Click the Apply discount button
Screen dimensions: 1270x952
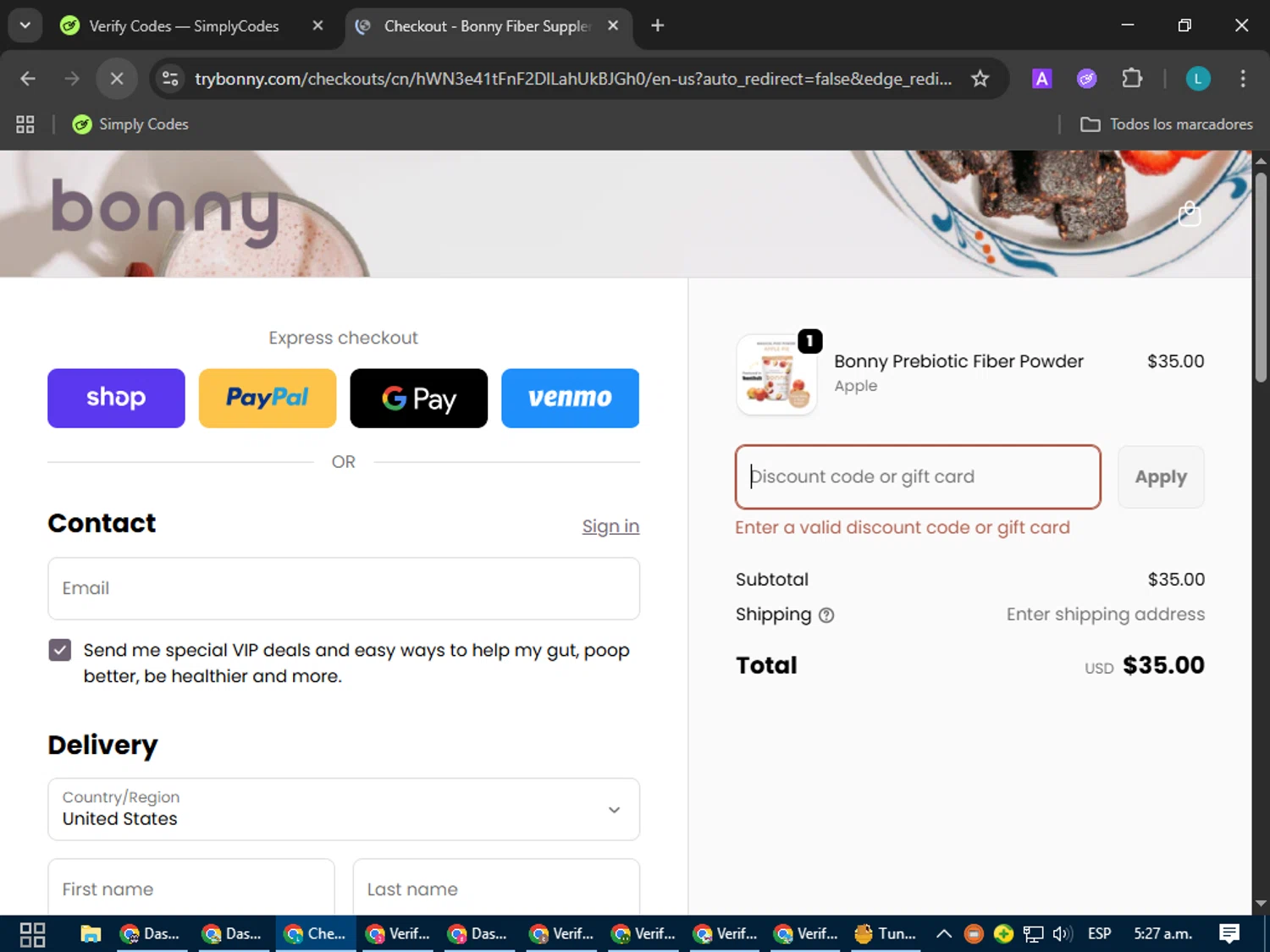point(1161,476)
